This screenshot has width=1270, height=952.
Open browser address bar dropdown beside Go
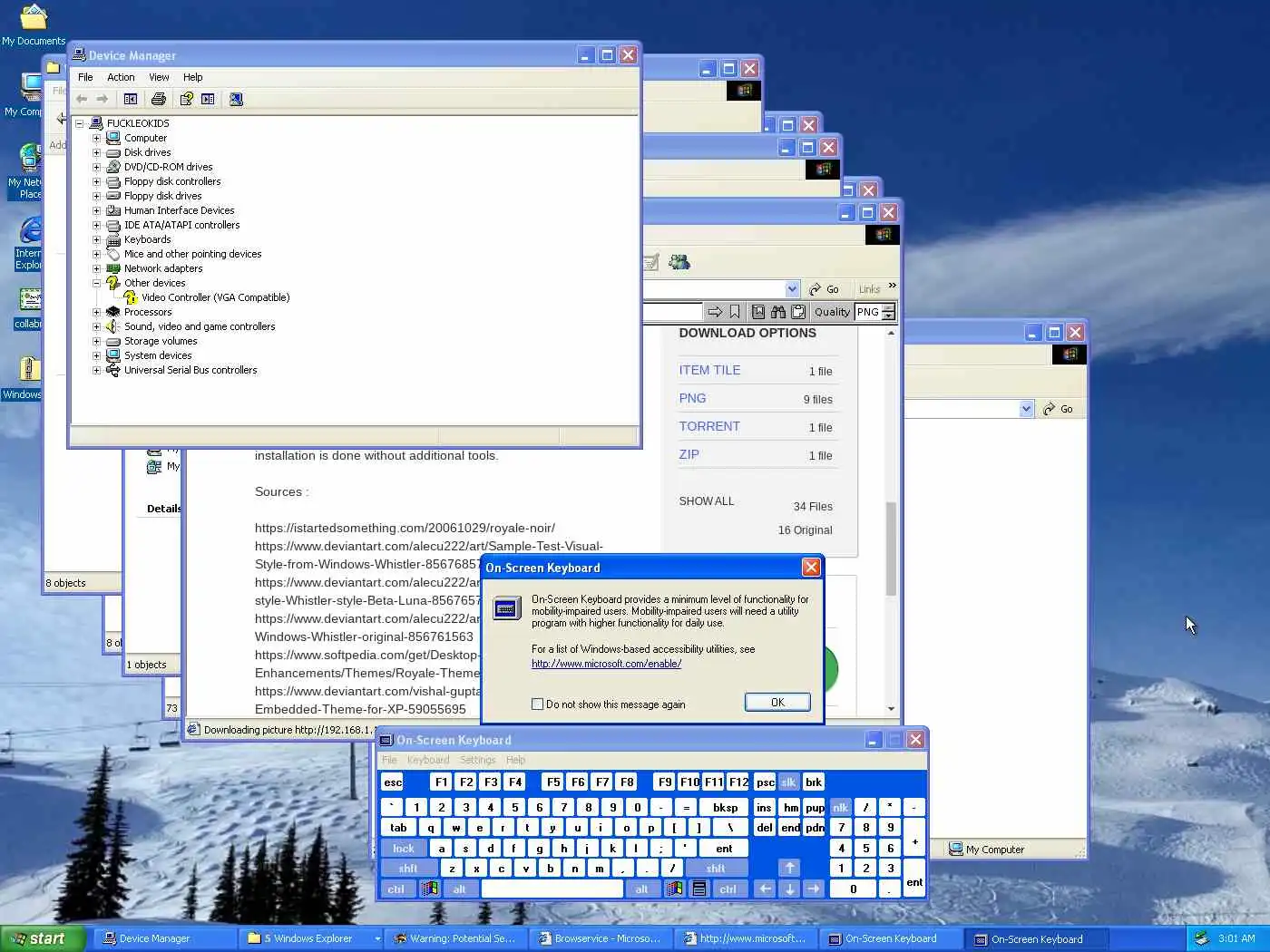pyautogui.click(x=792, y=289)
